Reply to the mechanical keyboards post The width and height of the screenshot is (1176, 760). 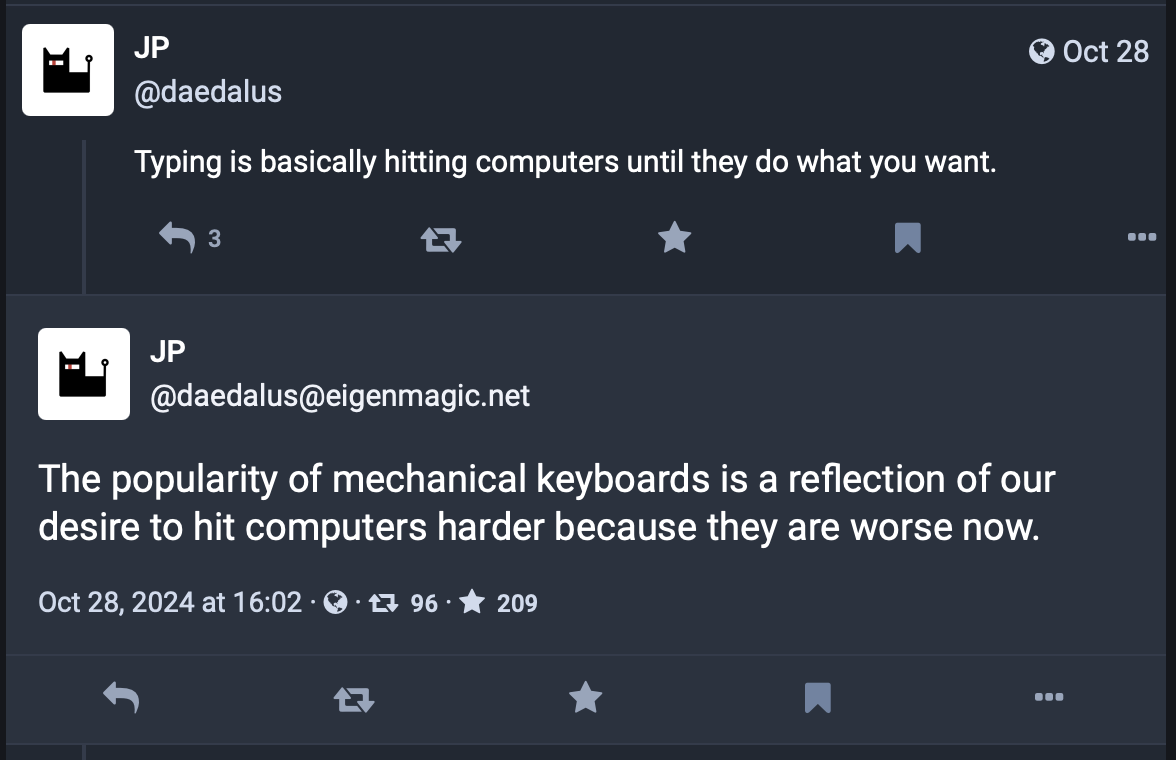(121, 697)
